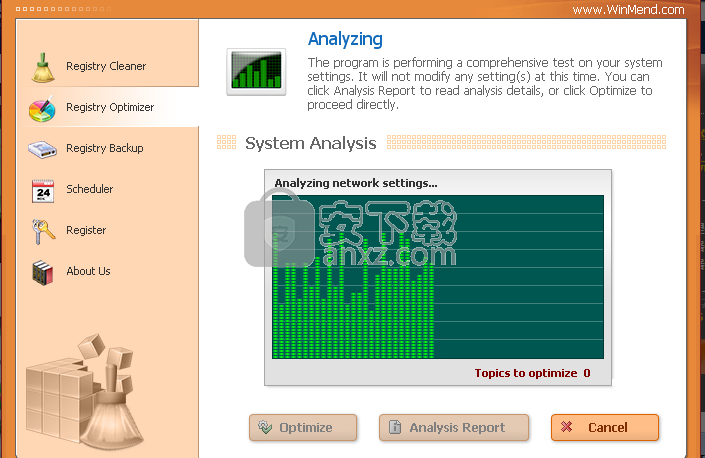
Task: Open the Analysis Report button
Action: point(456,428)
